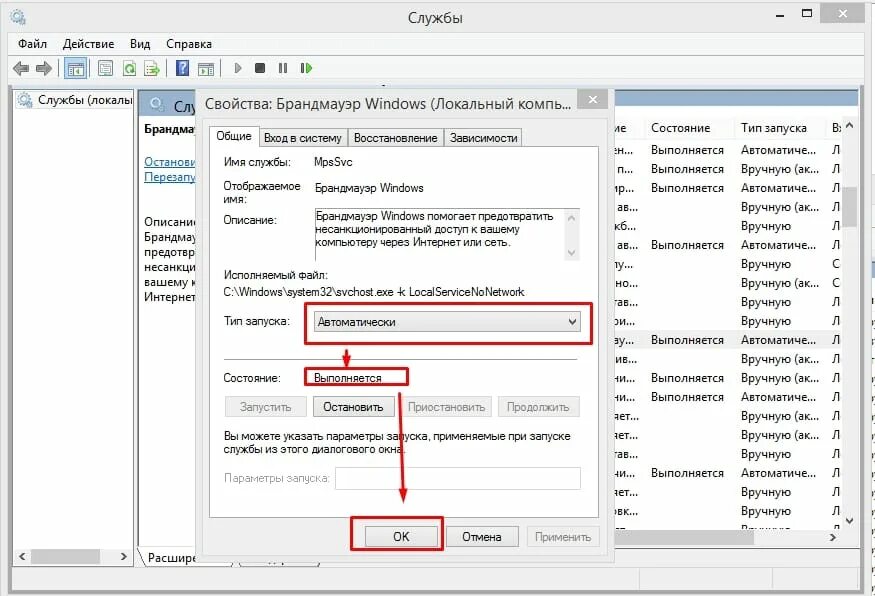Click the Параметры запуска input field
The height and width of the screenshot is (596, 875).
tap(458, 478)
